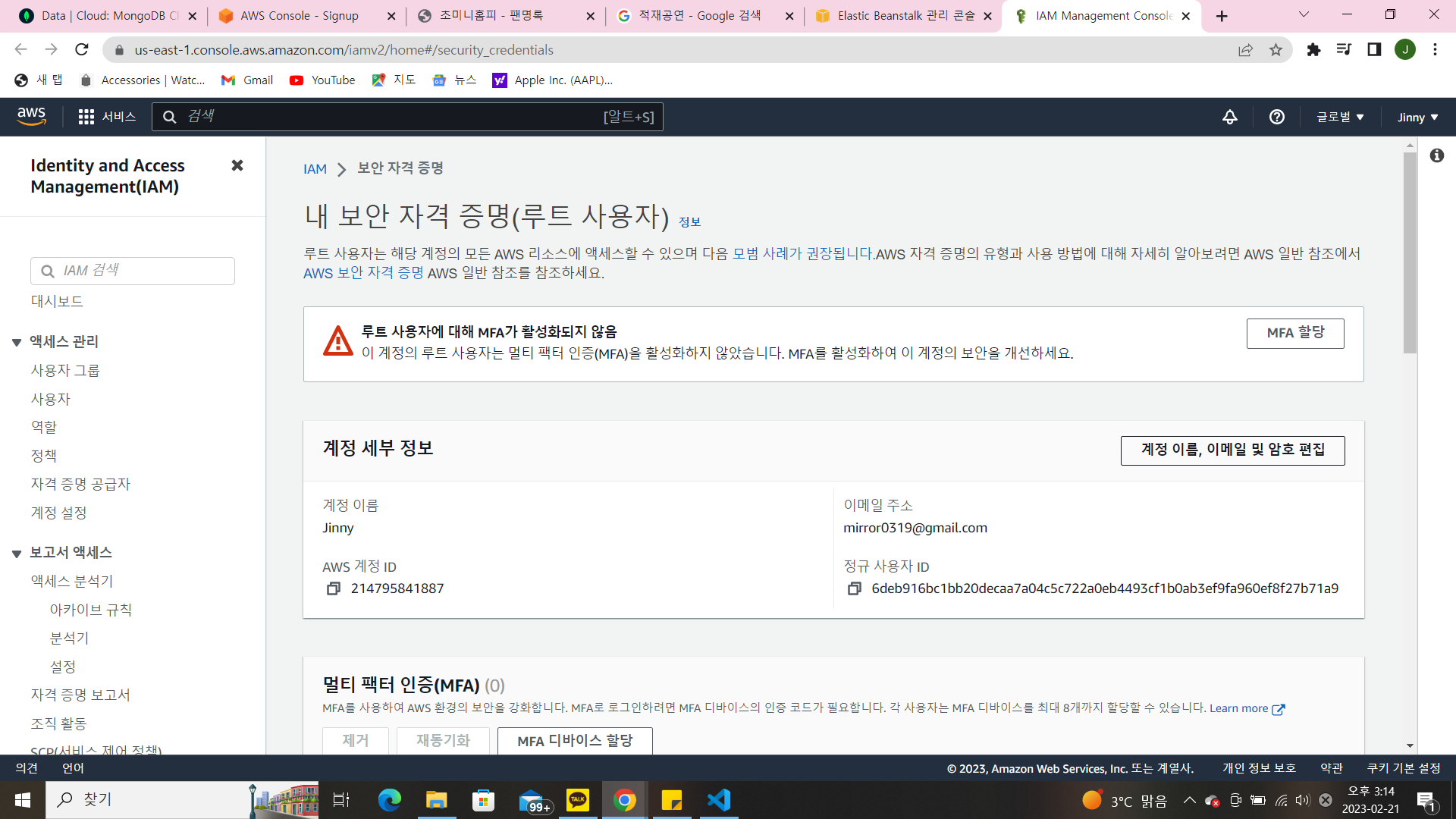Click the browser address bar URL
1456x819 pixels.
tap(344, 50)
